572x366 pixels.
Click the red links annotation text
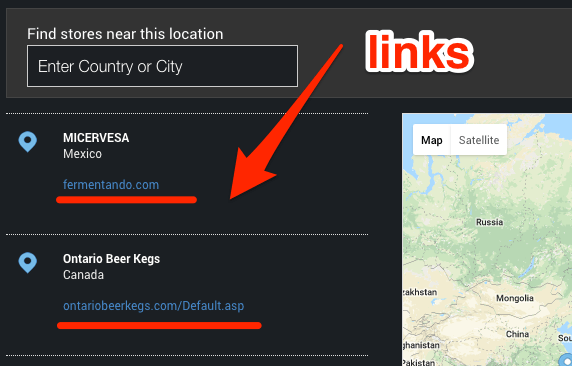420,52
